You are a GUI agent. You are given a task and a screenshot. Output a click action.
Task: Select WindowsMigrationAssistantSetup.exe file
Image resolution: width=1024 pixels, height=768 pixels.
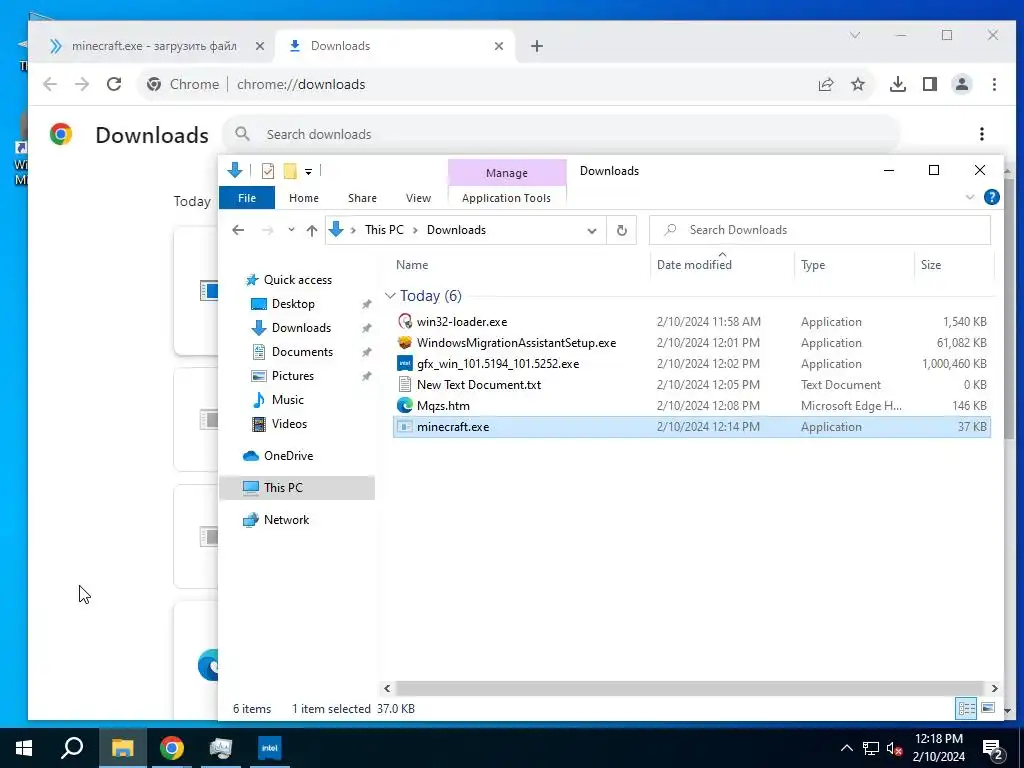point(692,343)
